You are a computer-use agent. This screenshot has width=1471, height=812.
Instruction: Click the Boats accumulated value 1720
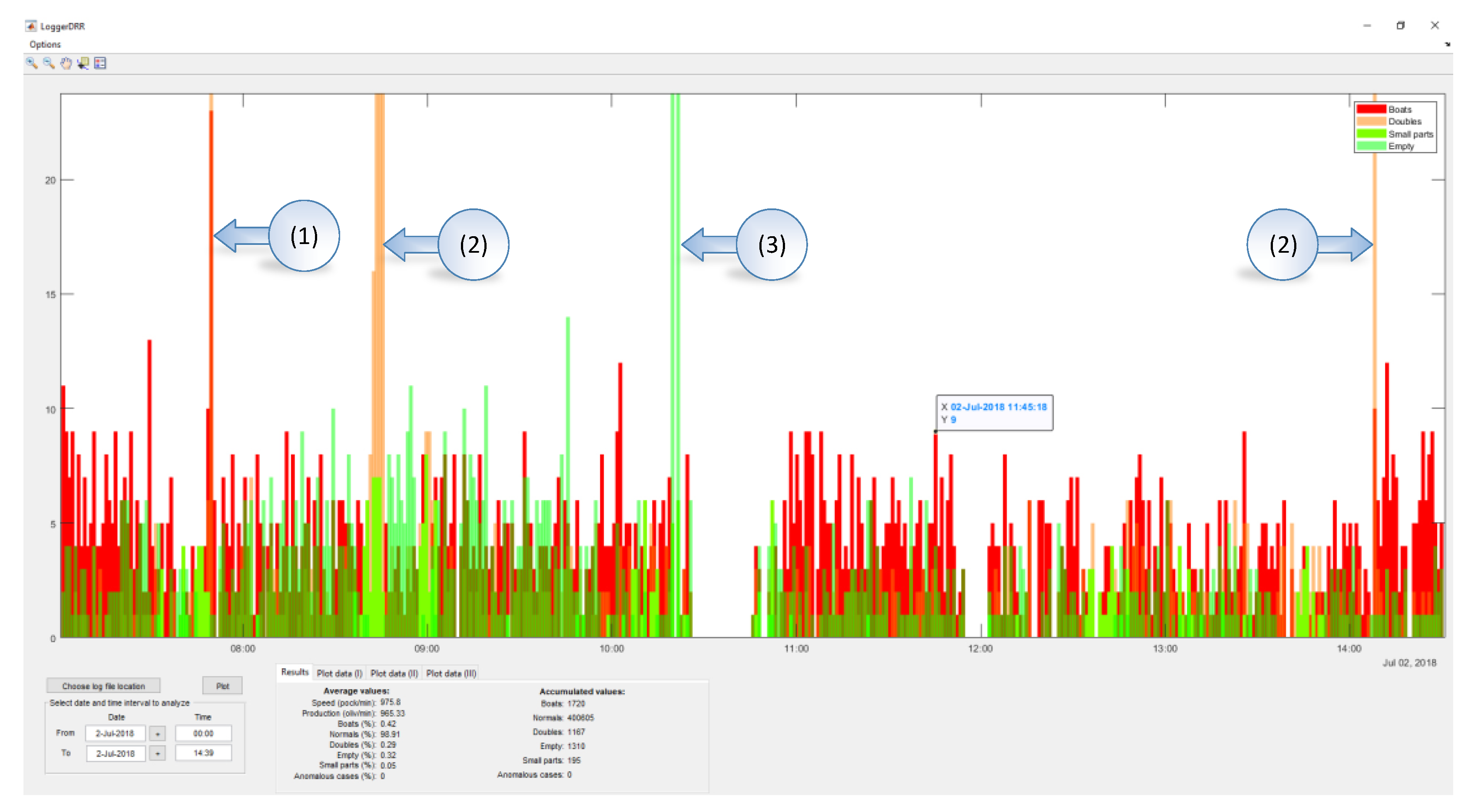point(576,704)
